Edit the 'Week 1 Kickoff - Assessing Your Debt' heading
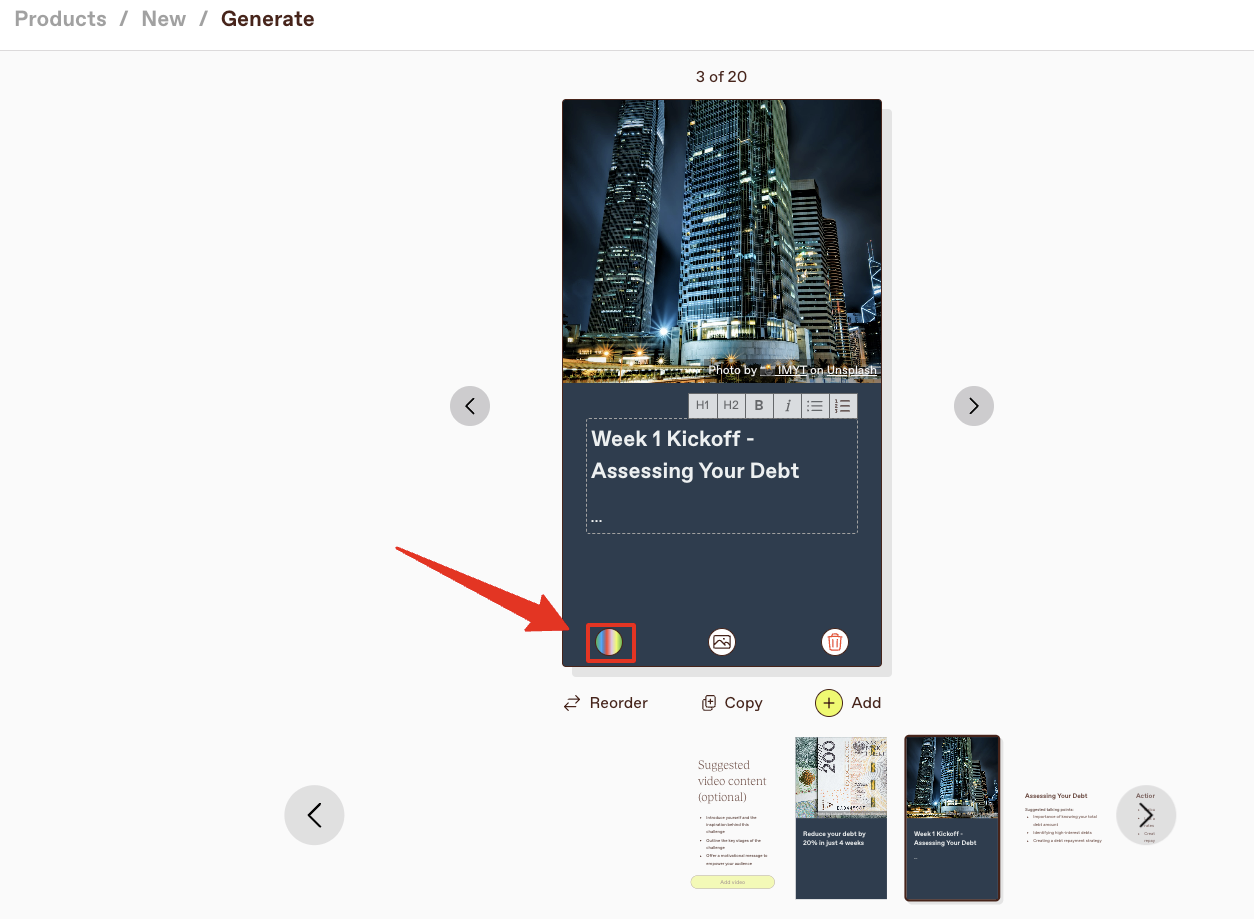The image size is (1254, 919). click(695, 455)
